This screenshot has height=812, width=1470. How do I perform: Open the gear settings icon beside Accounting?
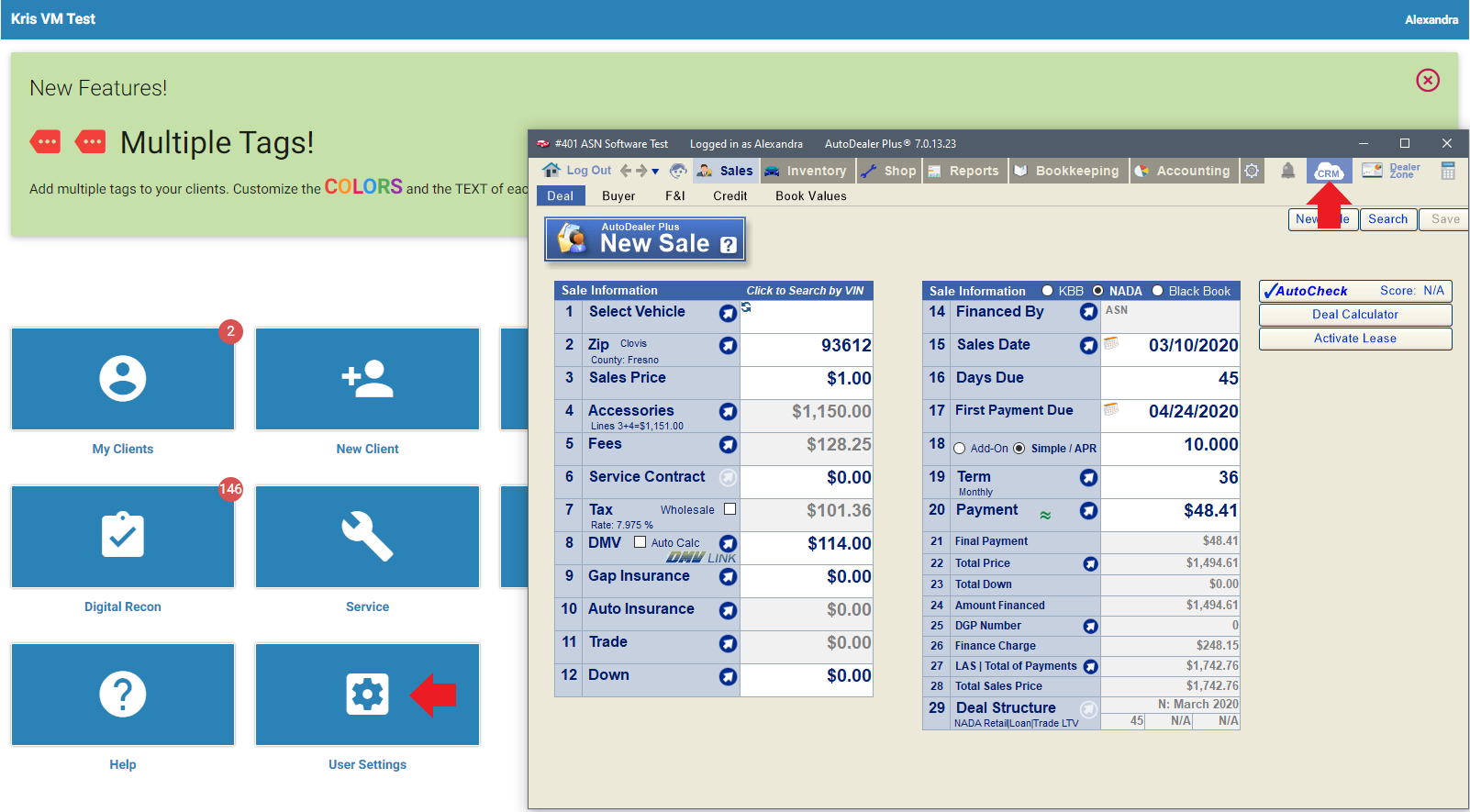tap(1252, 171)
